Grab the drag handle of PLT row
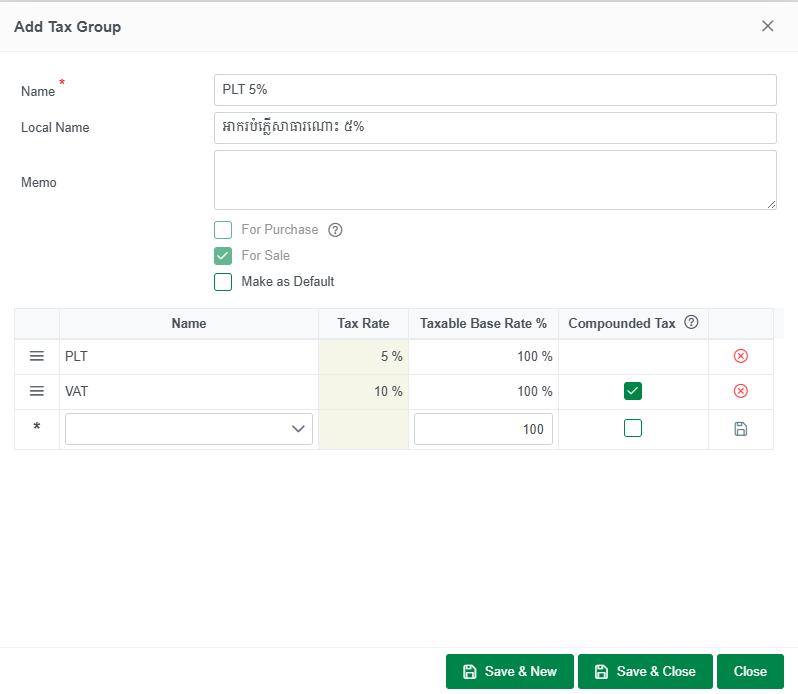Image resolution: width=798 pixels, height=694 pixels. click(37, 356)
